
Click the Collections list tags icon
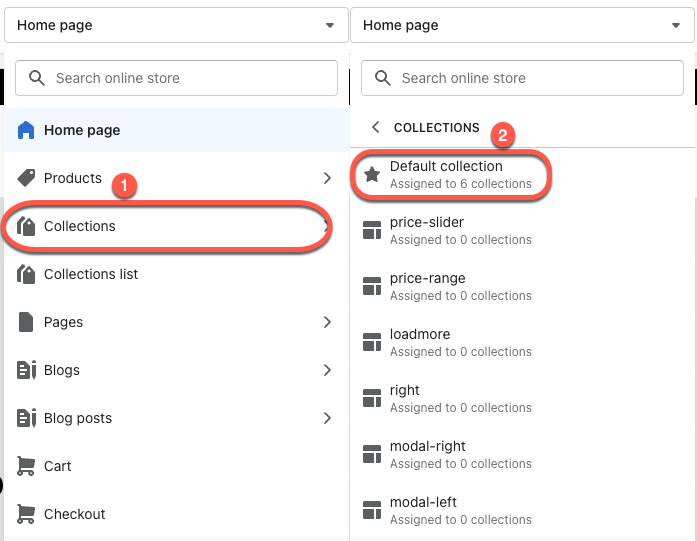26,274
